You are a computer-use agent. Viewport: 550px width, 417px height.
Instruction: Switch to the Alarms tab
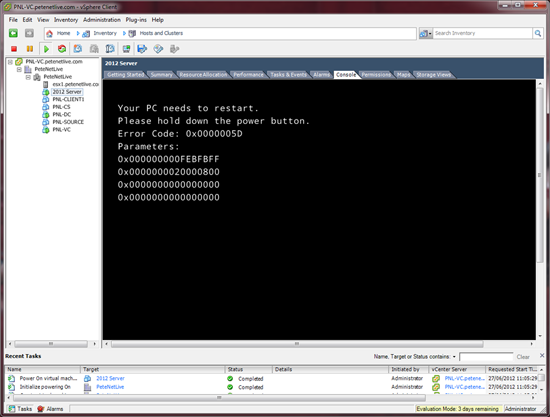pyautogui.click(x=322, y=74)
